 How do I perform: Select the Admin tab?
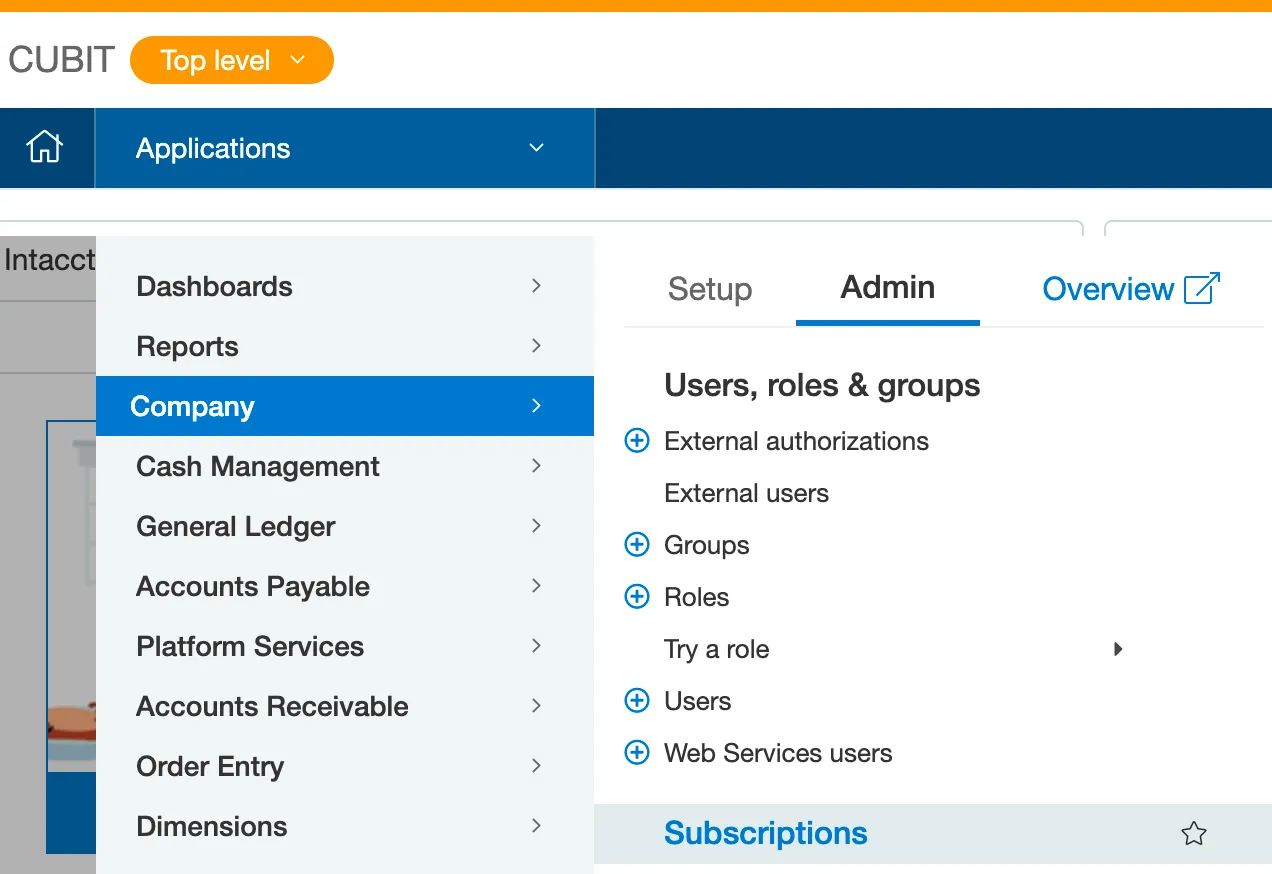(x=888, y=288)
